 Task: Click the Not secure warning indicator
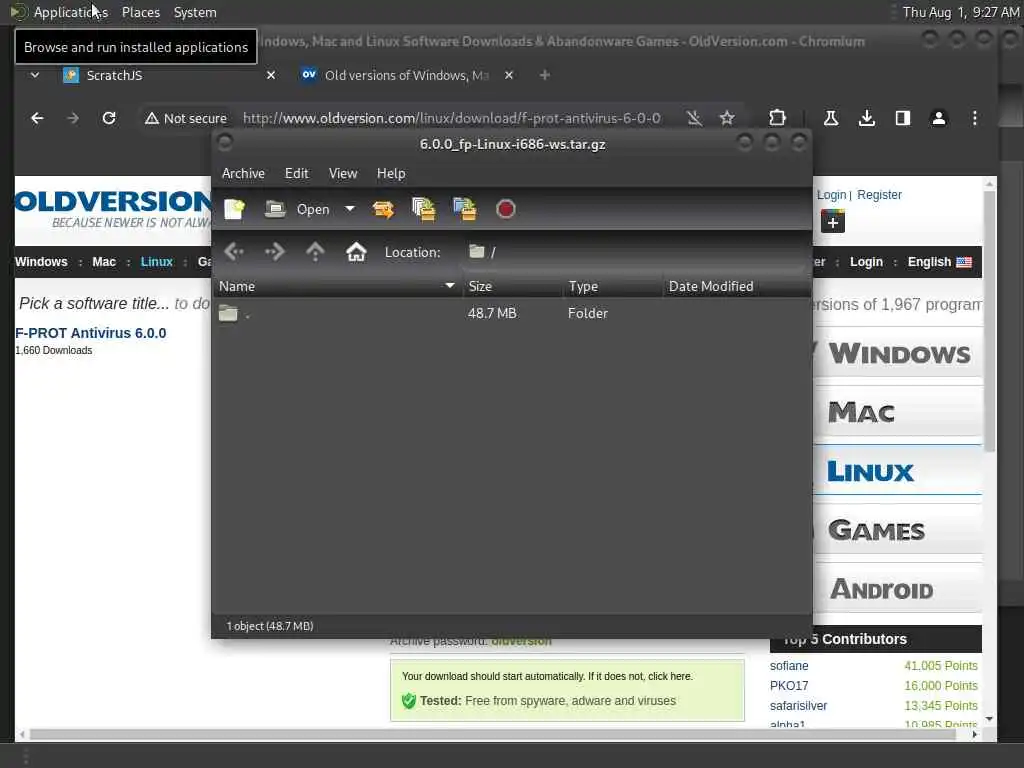pos(185,118)
